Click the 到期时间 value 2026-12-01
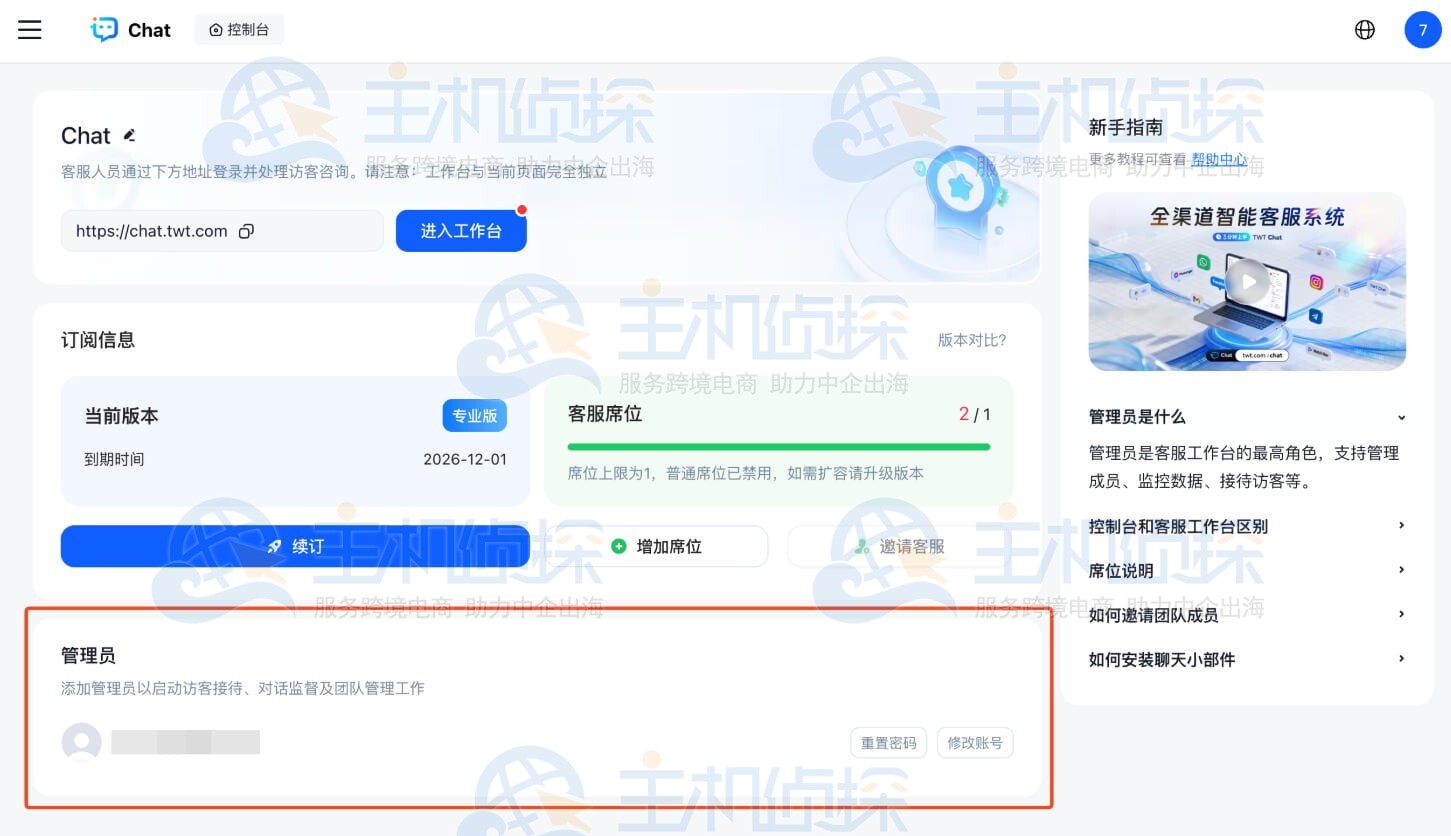Screen dimensions: 1451x836 click(465, 460)
